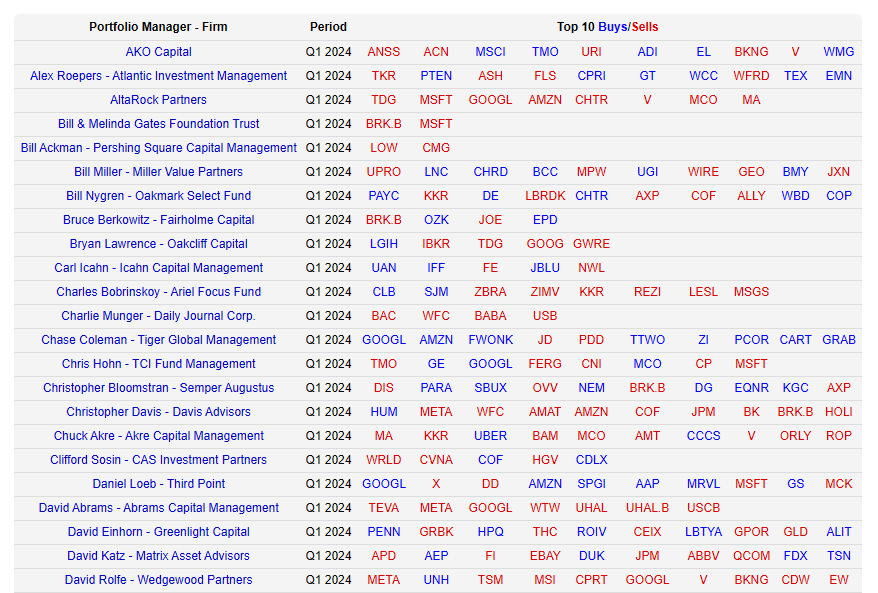The image size is (878, 593).
Task: Select the EBAY ticker in Matrix Asset Advisors row
Action: pyautogui.click(x=545, y=556)
